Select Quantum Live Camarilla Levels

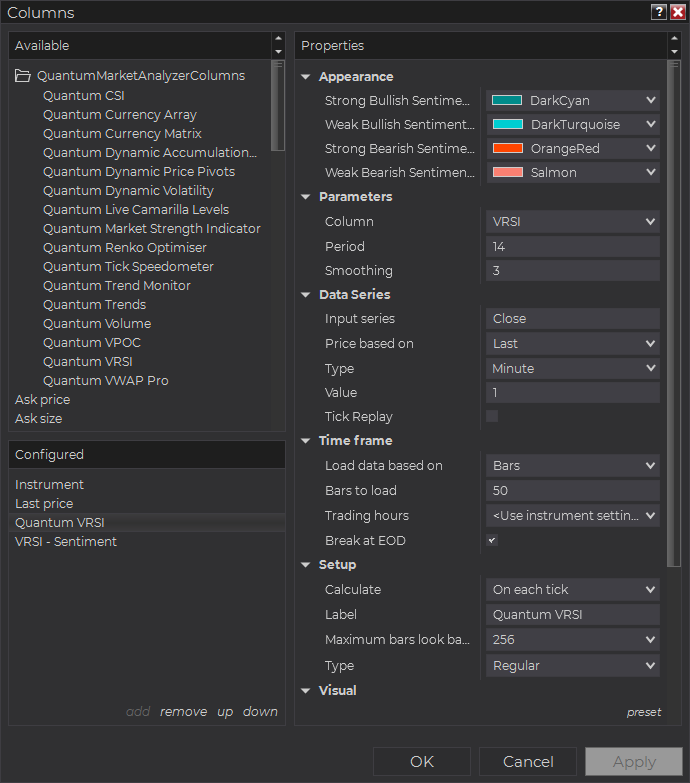tap(136, 210)
